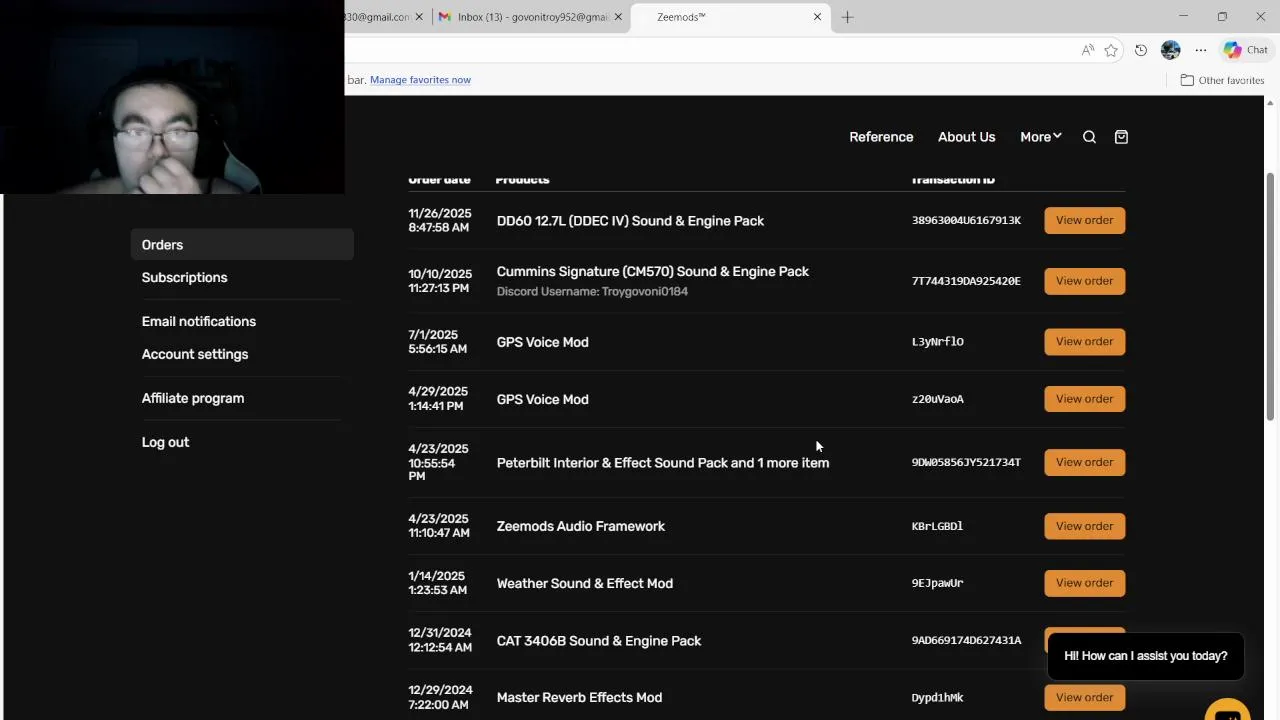Click 'Master Reverb Effects Mod' product name
This screenshot has width=1280, height=720.
pyautogui.click(x=579, y=698)
